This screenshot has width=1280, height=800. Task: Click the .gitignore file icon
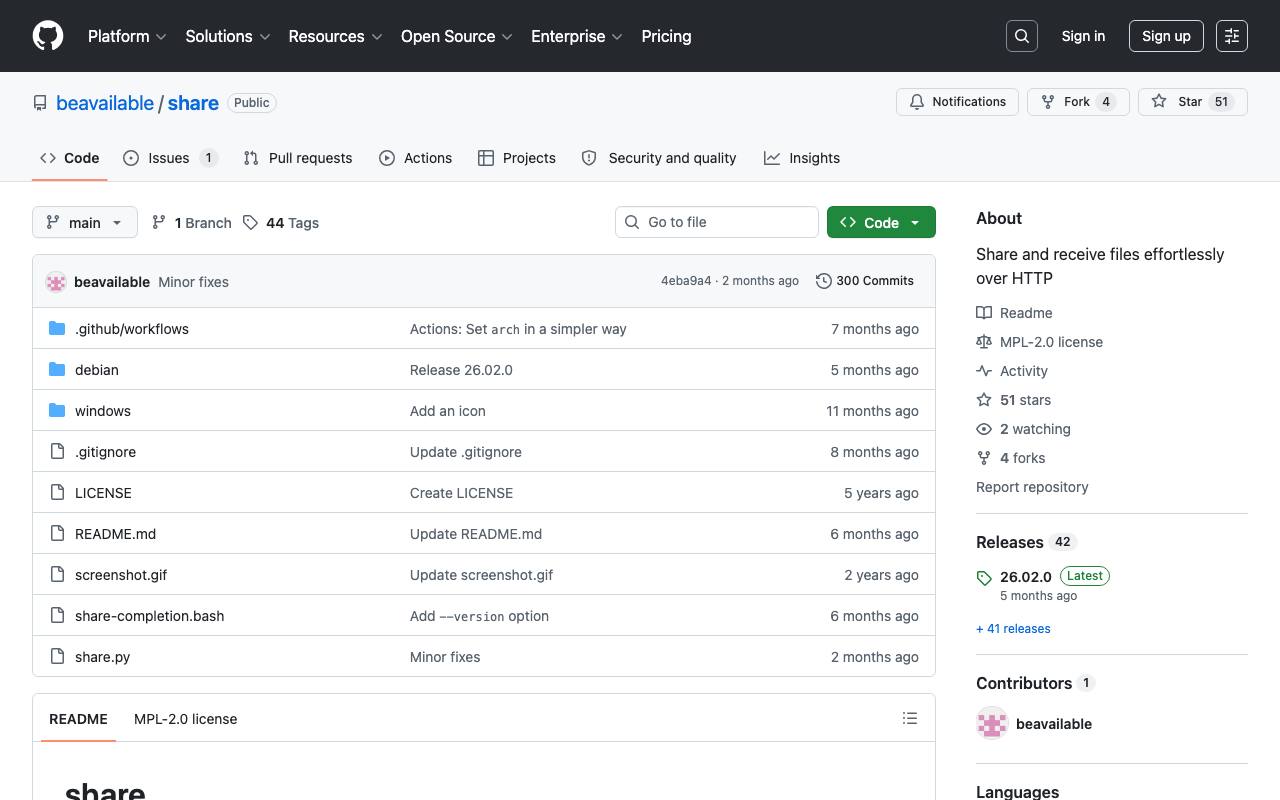click(x=57, y=452)
